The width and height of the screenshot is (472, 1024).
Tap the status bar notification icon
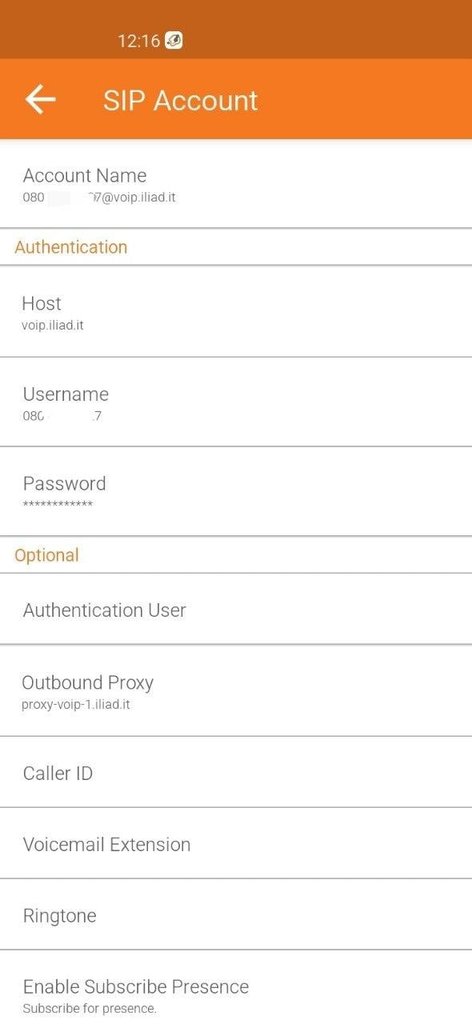coord(174,40)
